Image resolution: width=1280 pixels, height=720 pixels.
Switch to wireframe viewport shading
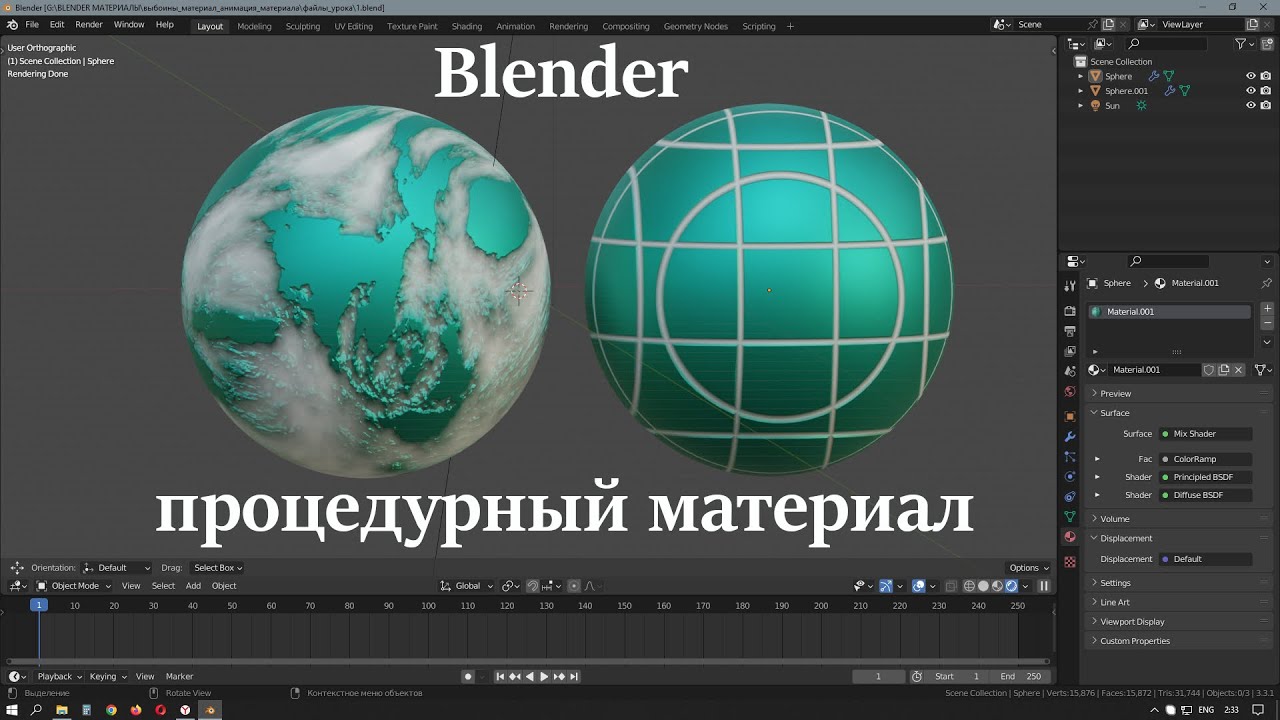coord(969,586)
